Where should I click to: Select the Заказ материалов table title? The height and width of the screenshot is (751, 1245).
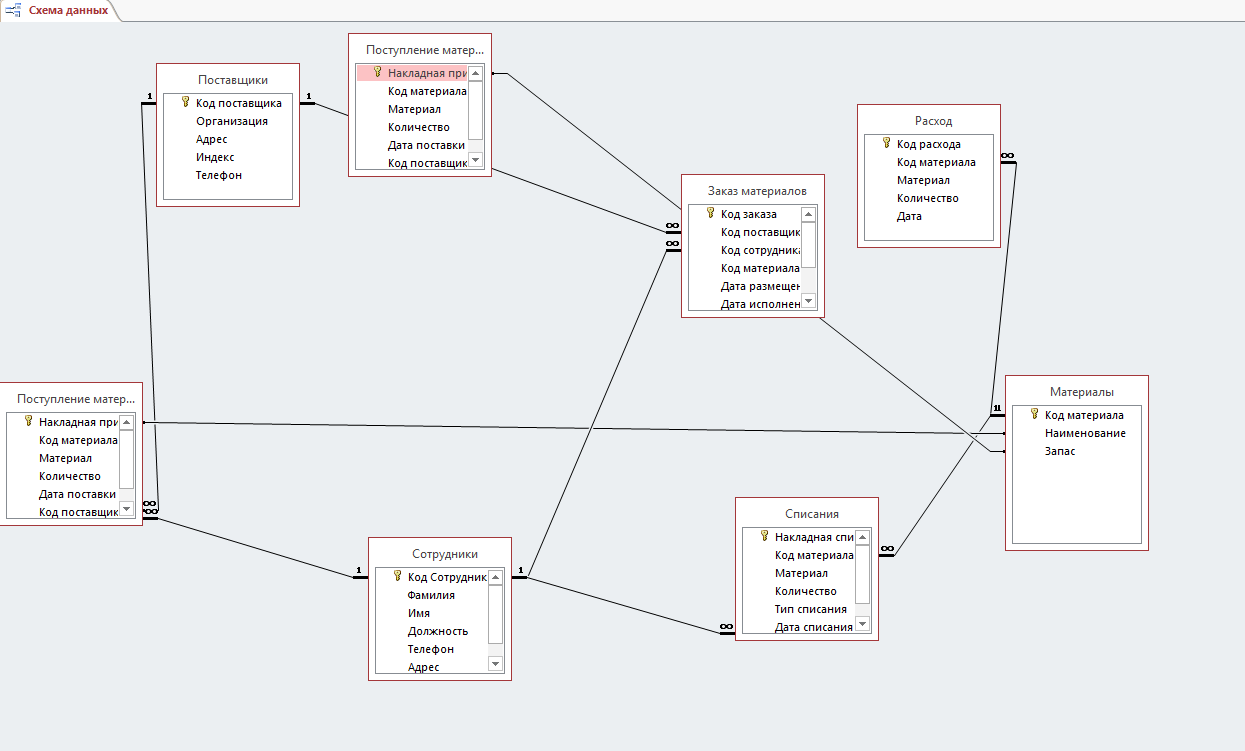coord(757,191)
